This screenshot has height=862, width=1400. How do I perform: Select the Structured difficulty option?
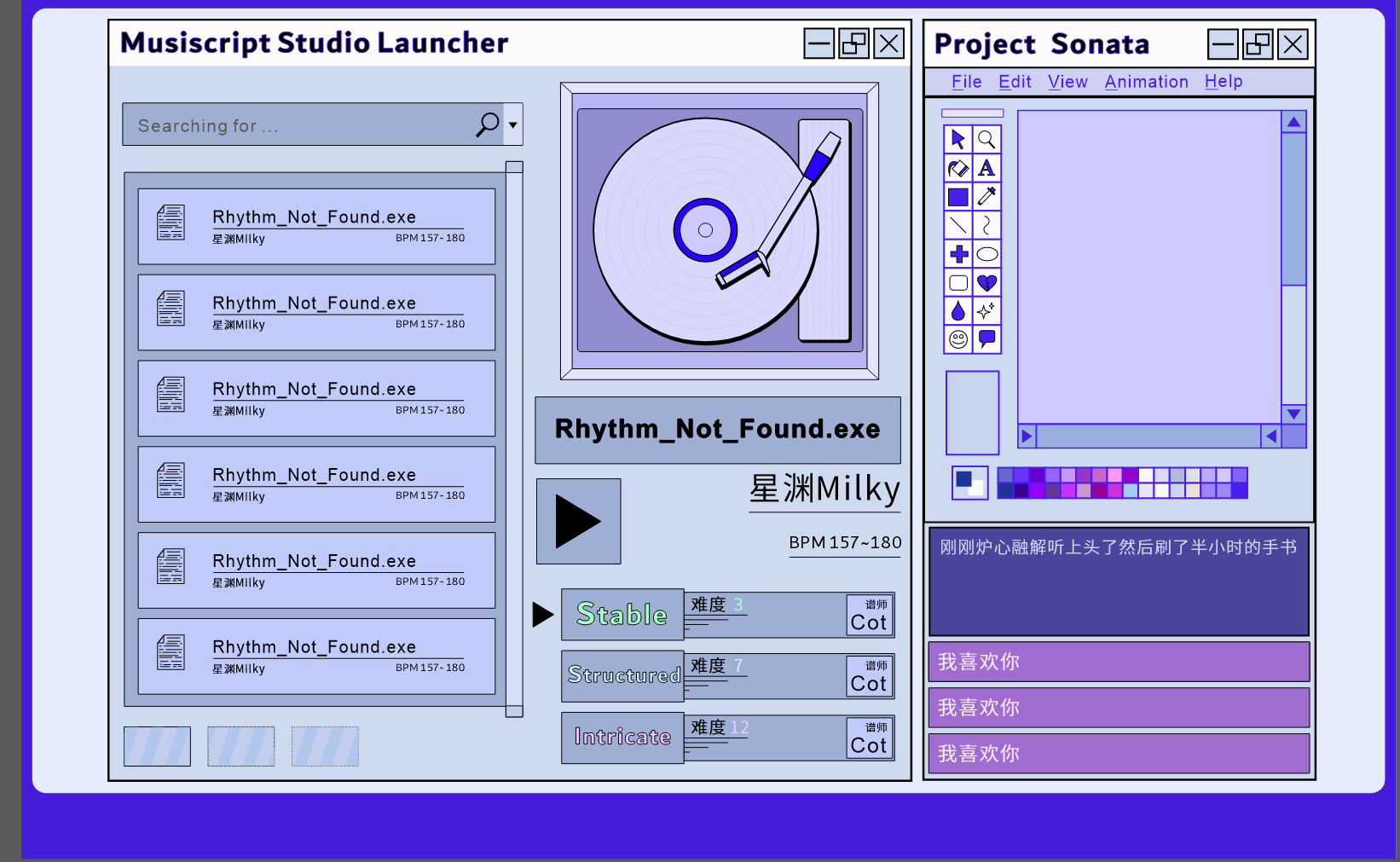tap(622, 675)
